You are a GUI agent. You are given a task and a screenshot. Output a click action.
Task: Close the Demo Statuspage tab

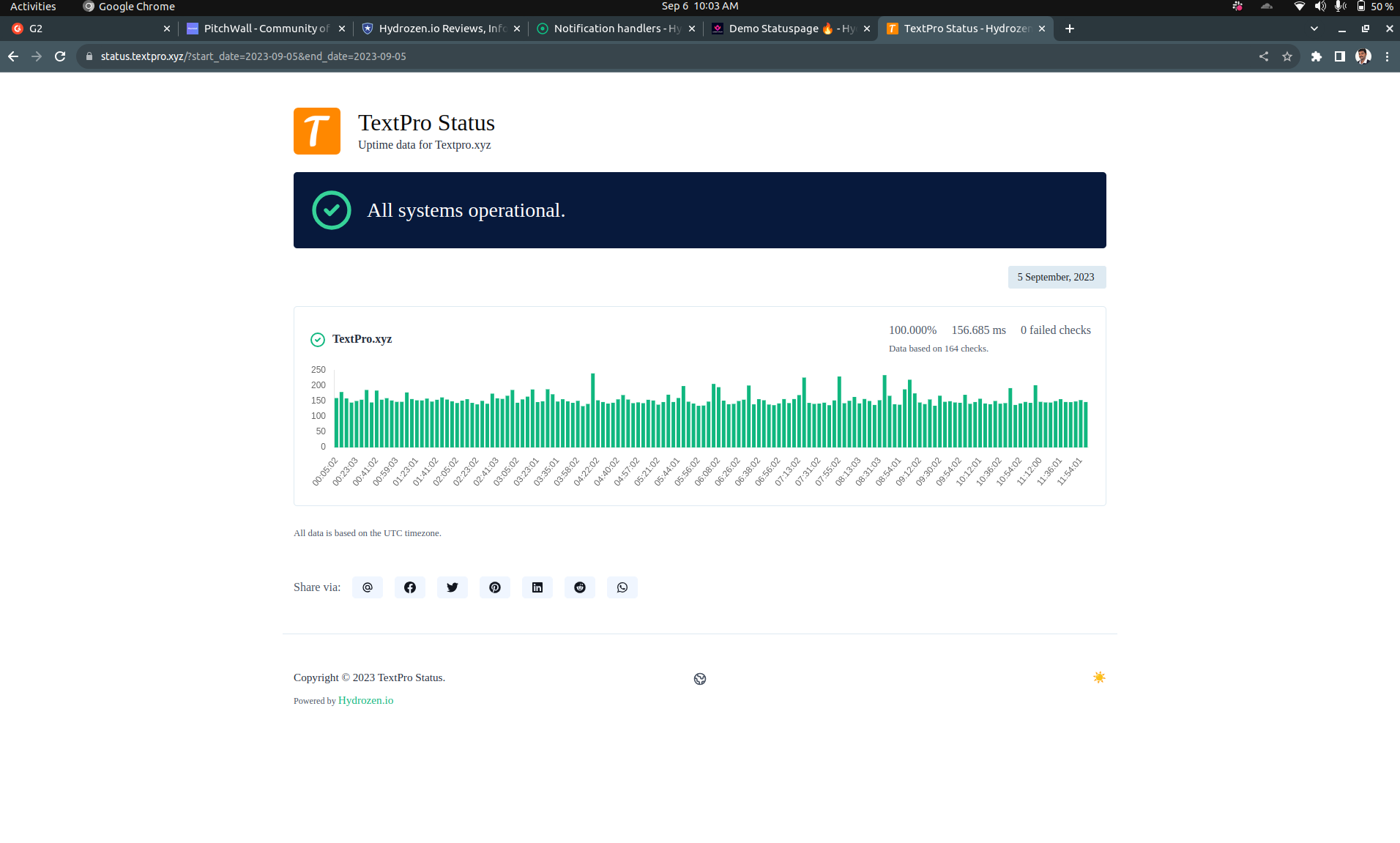coord(867,29)
